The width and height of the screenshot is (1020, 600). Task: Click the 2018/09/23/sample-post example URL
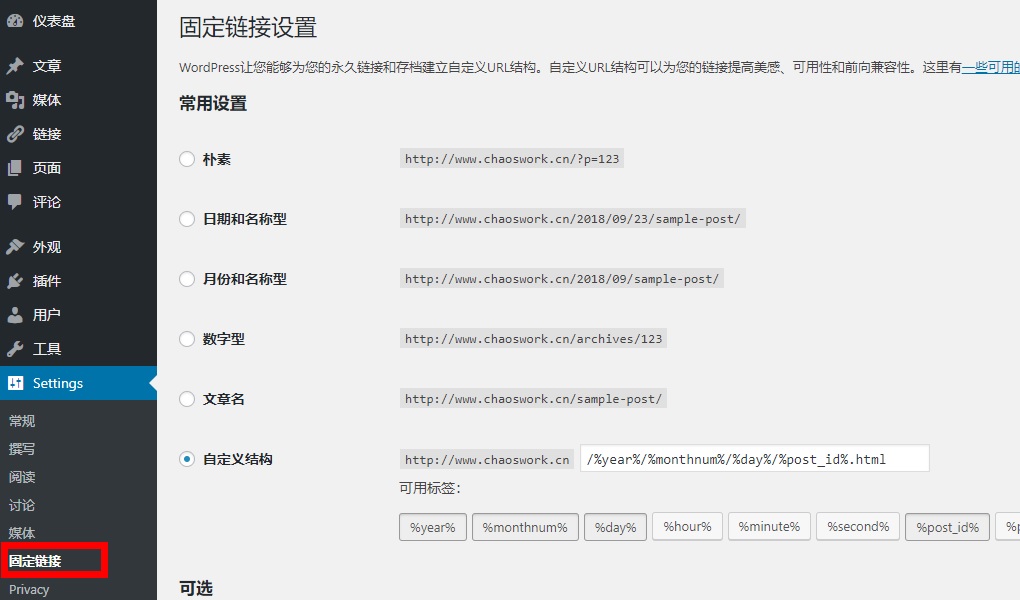coord(572,219)
